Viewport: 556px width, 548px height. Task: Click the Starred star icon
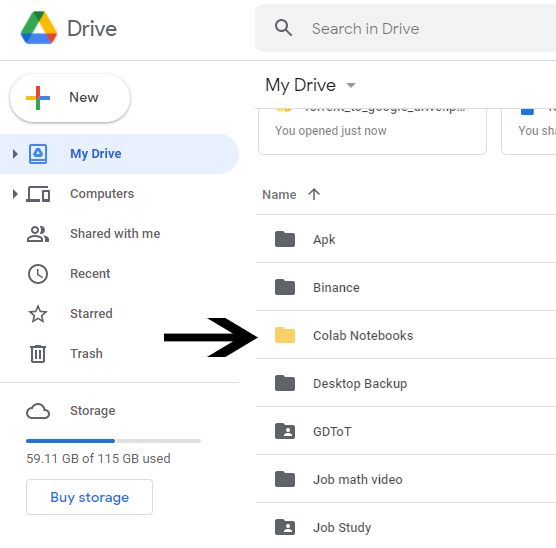(x=38, y=314)
